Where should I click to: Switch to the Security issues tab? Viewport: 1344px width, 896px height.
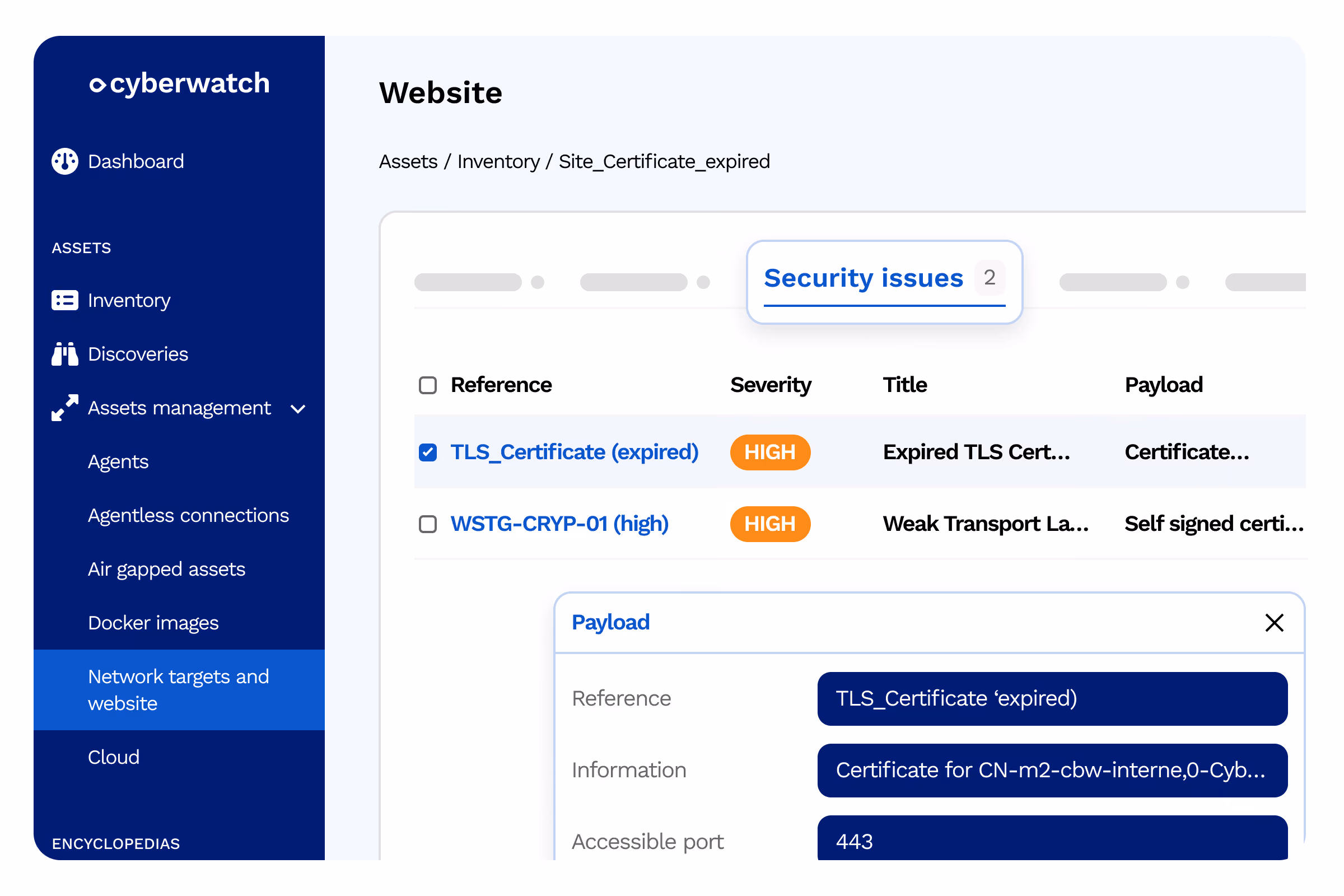[x=884, y=282]
